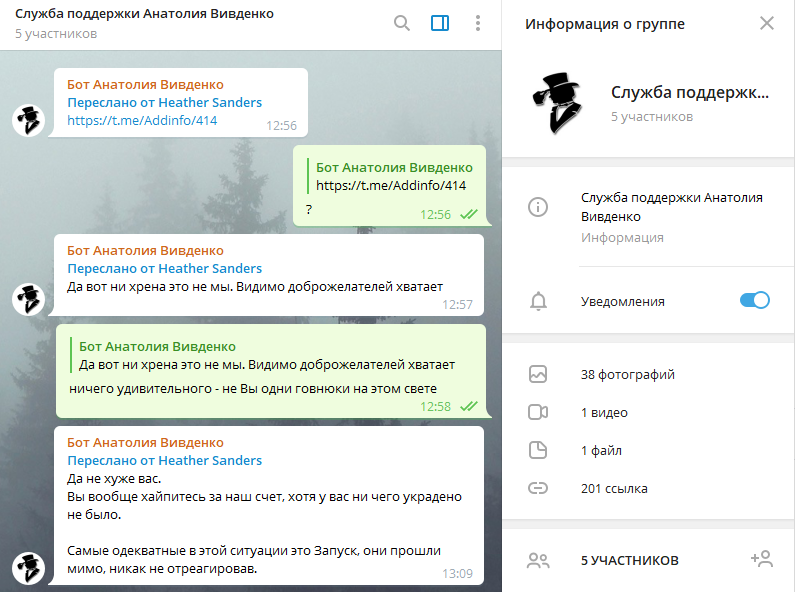This screenshot has height=592, width=795.
Task: Click the shared links icon
Action: [x=538, y=488]
